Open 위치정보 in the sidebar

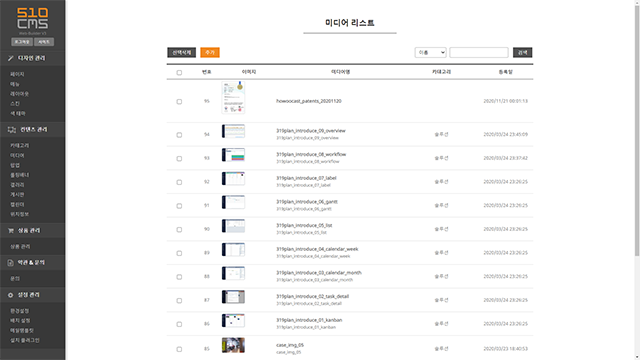pyautogui.click(x=20, y=214)
